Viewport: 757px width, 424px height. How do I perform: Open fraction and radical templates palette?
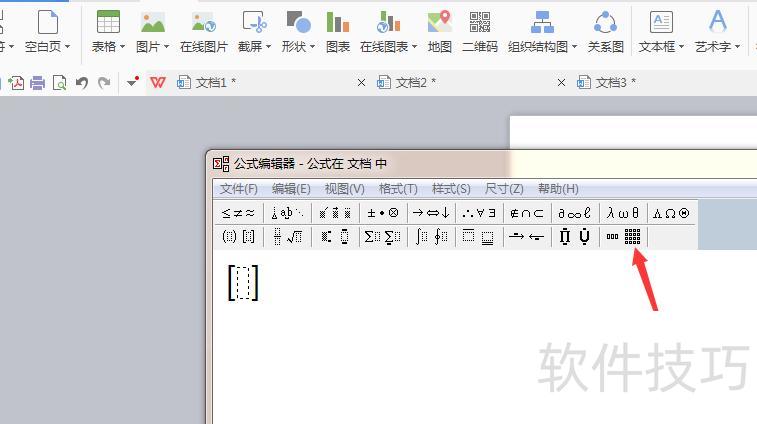pyautogui.click(x=287, y=237)
